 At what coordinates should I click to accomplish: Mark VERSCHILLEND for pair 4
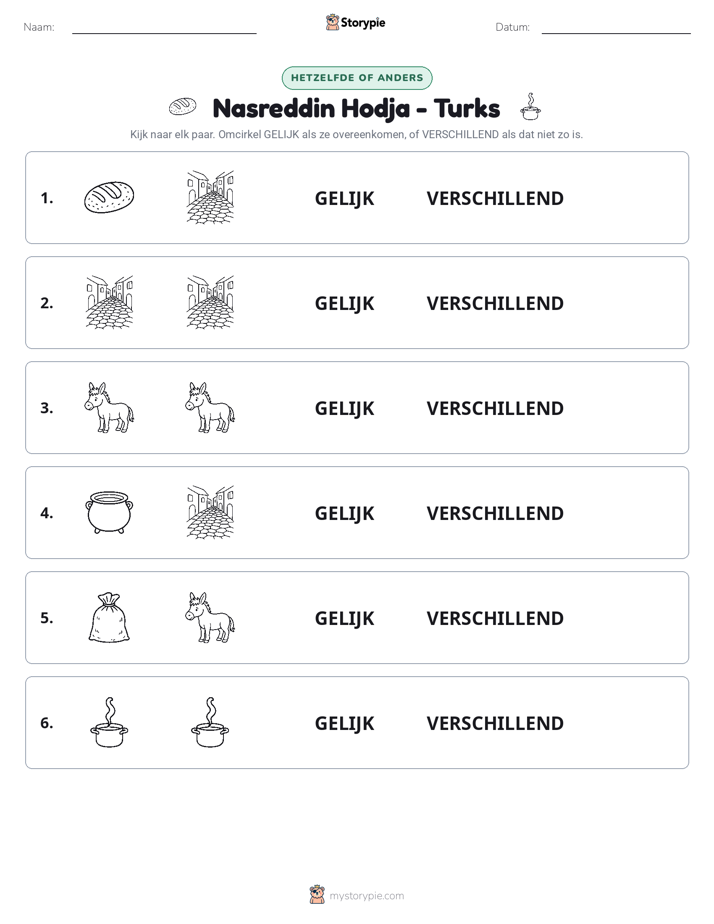(x=495, y=513)
